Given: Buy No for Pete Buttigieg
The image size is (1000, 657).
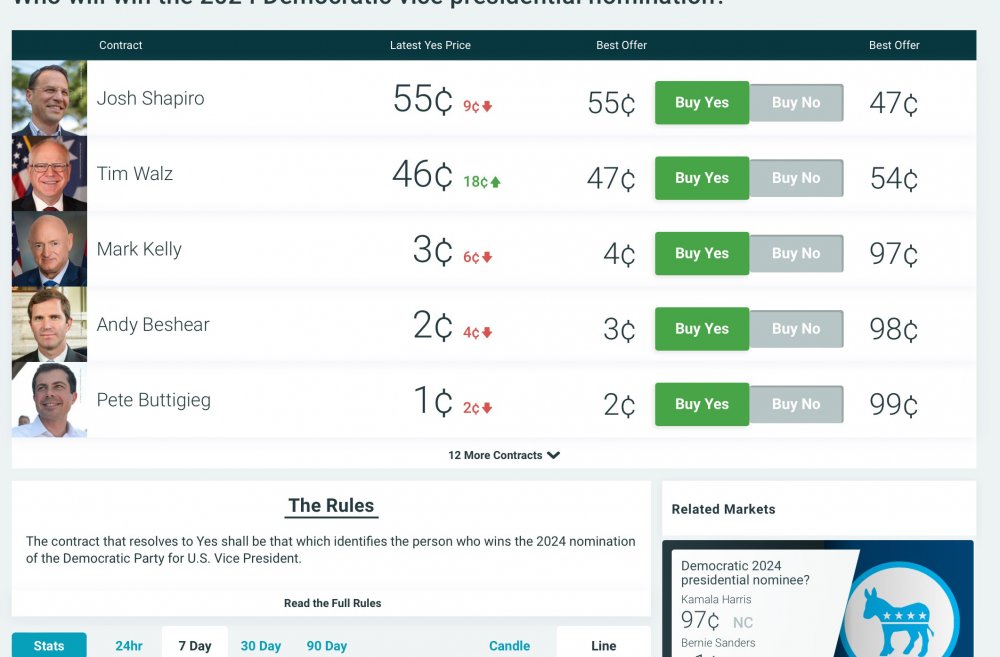Looking at the screenshot, I should [795, 405].
